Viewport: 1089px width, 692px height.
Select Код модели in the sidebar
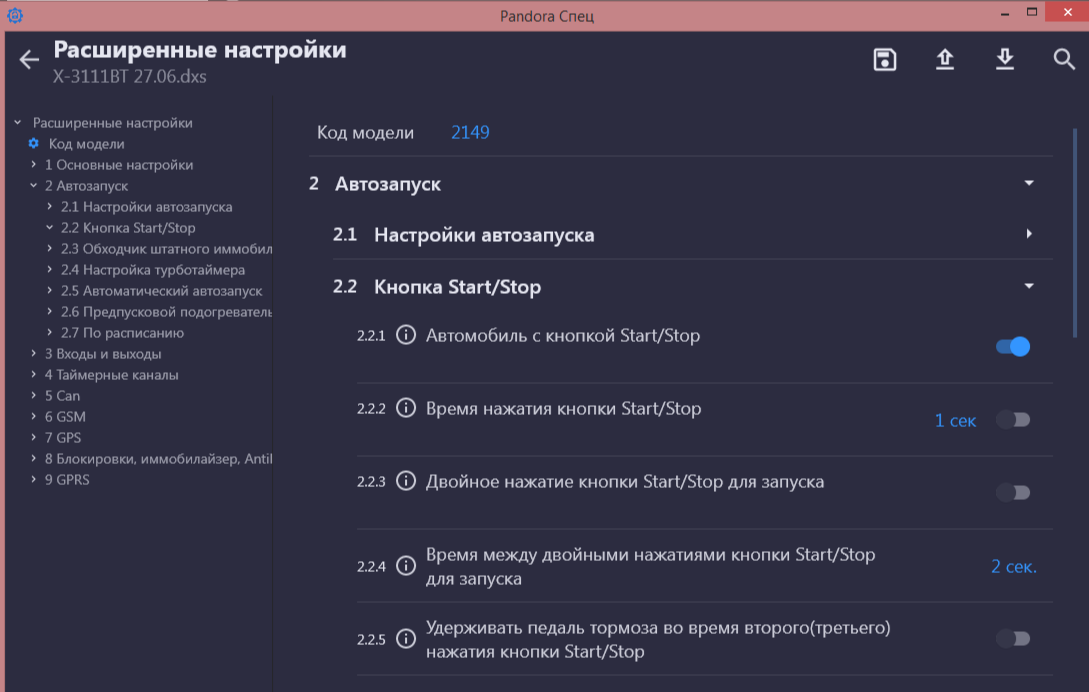tap(86, 144)
